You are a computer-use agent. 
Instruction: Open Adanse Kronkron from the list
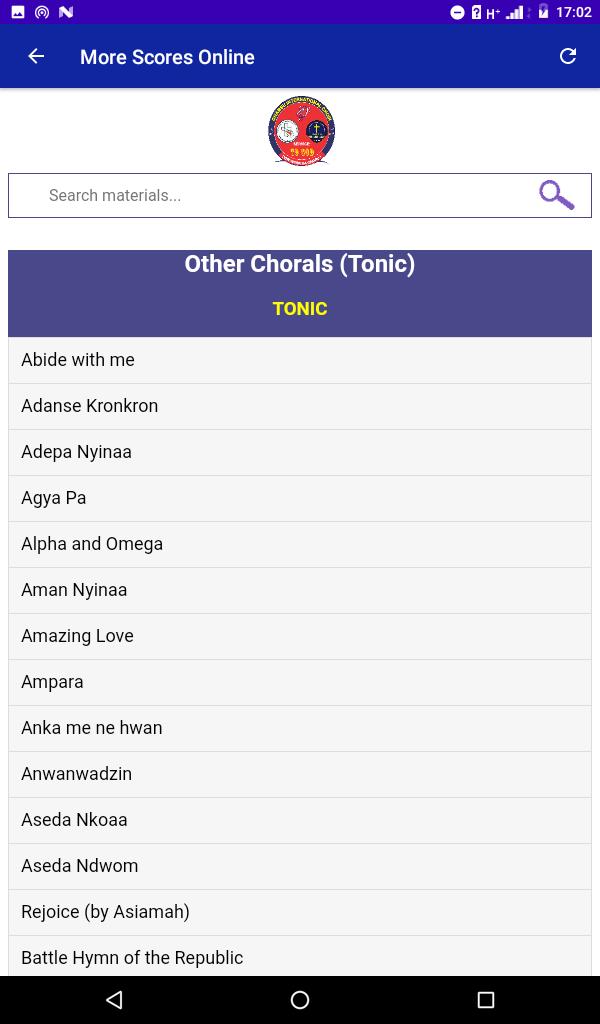point(300,406)
